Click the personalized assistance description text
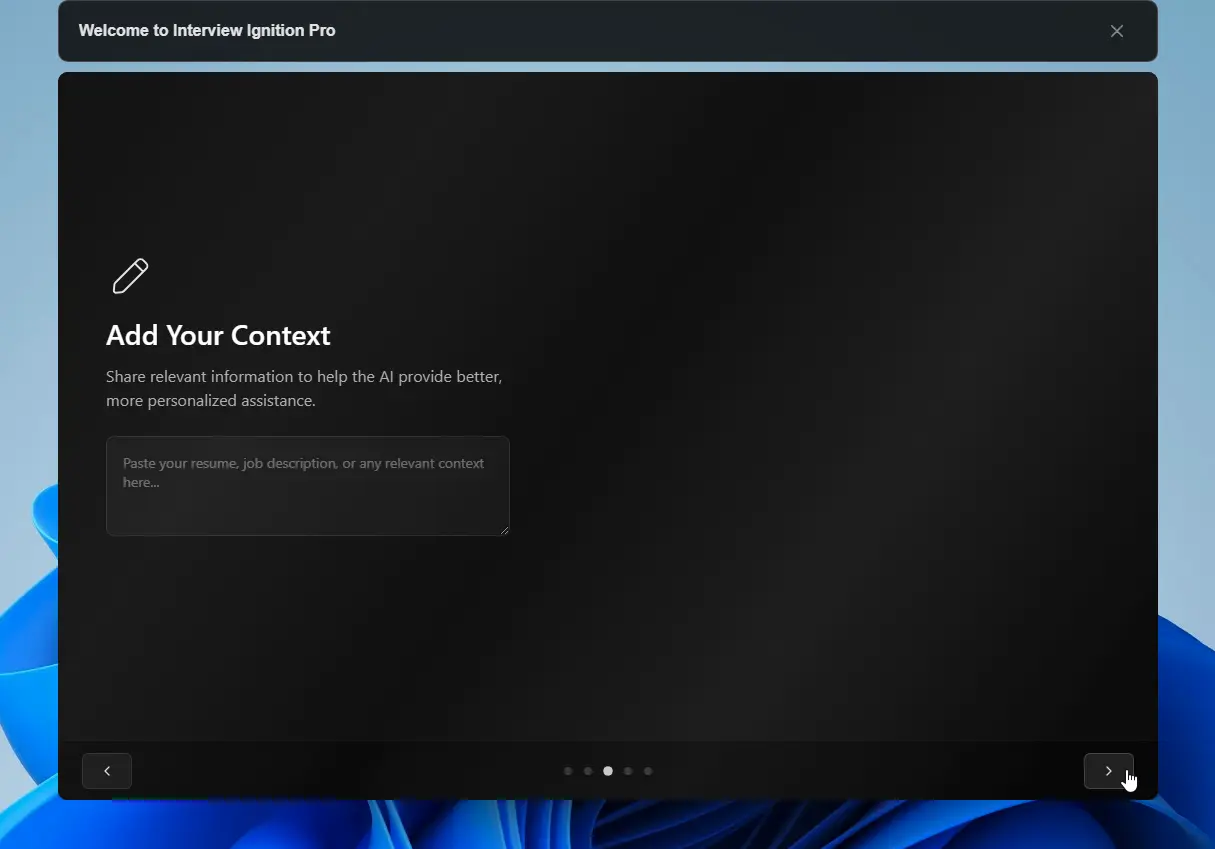This screenshot has width=1215, height=849. (x=303, y=388)
